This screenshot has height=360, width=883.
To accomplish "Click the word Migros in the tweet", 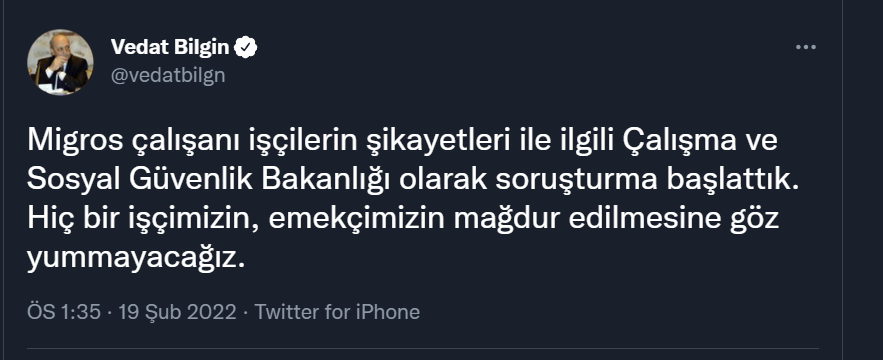I will [74, 141].
